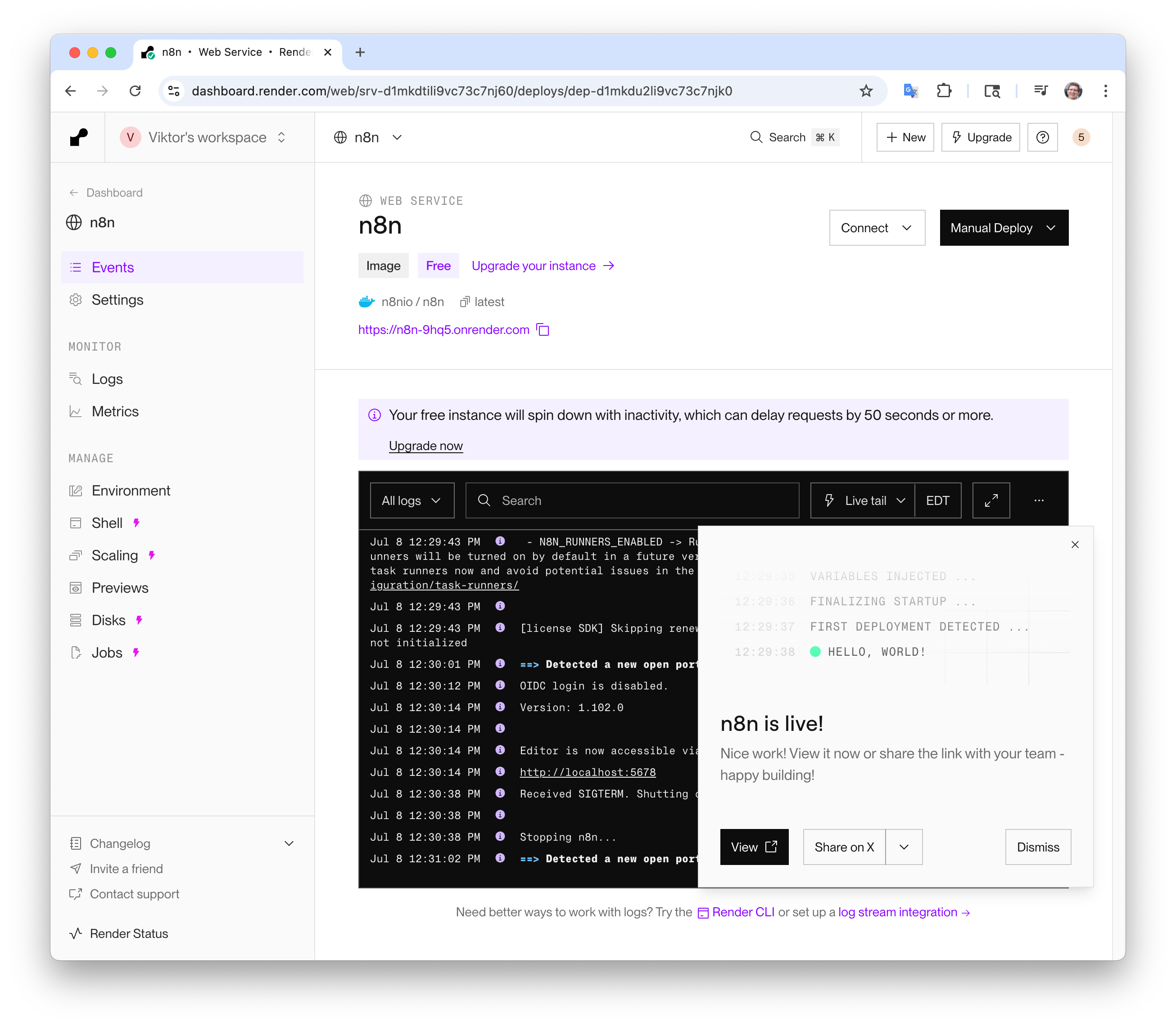
Task: Close the 'n8n is live' popup
Action: click(x=1075, y=545)
